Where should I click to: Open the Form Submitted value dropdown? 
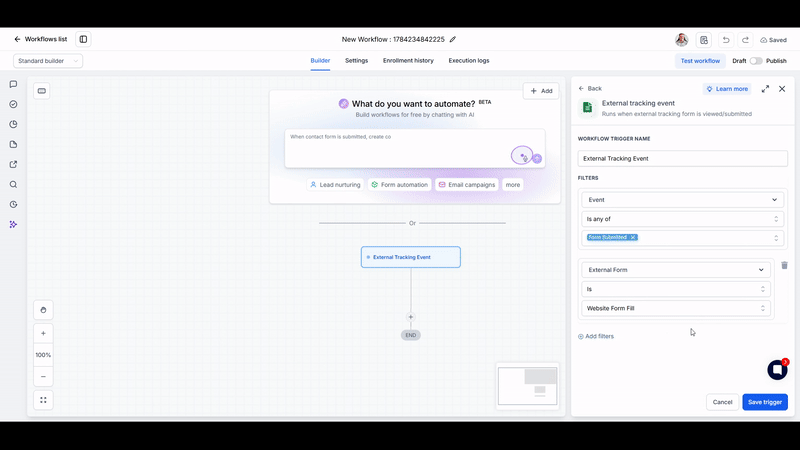pyautogui.click(x=683, y=238)
